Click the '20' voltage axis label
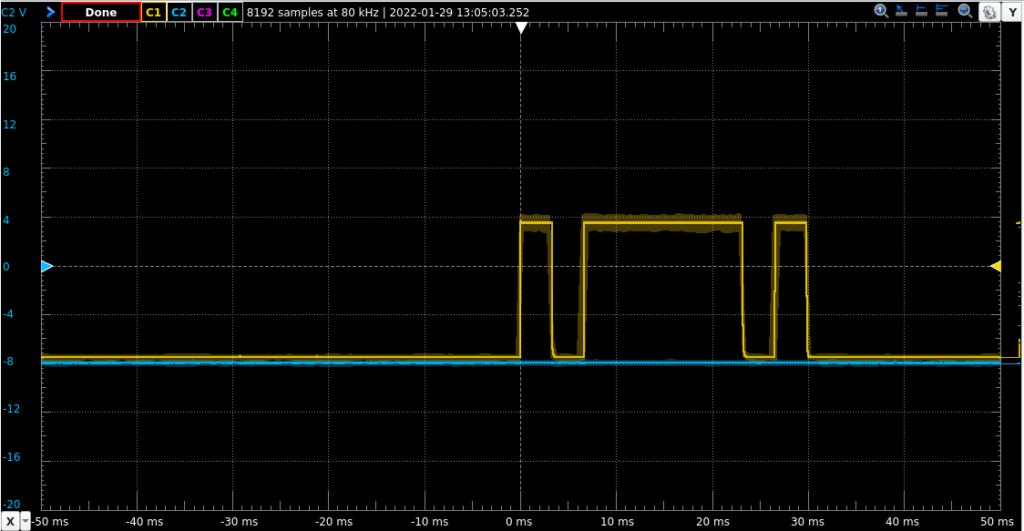Image resolution: width=1024 pixels, height=531 pixels. pos(10,29)
